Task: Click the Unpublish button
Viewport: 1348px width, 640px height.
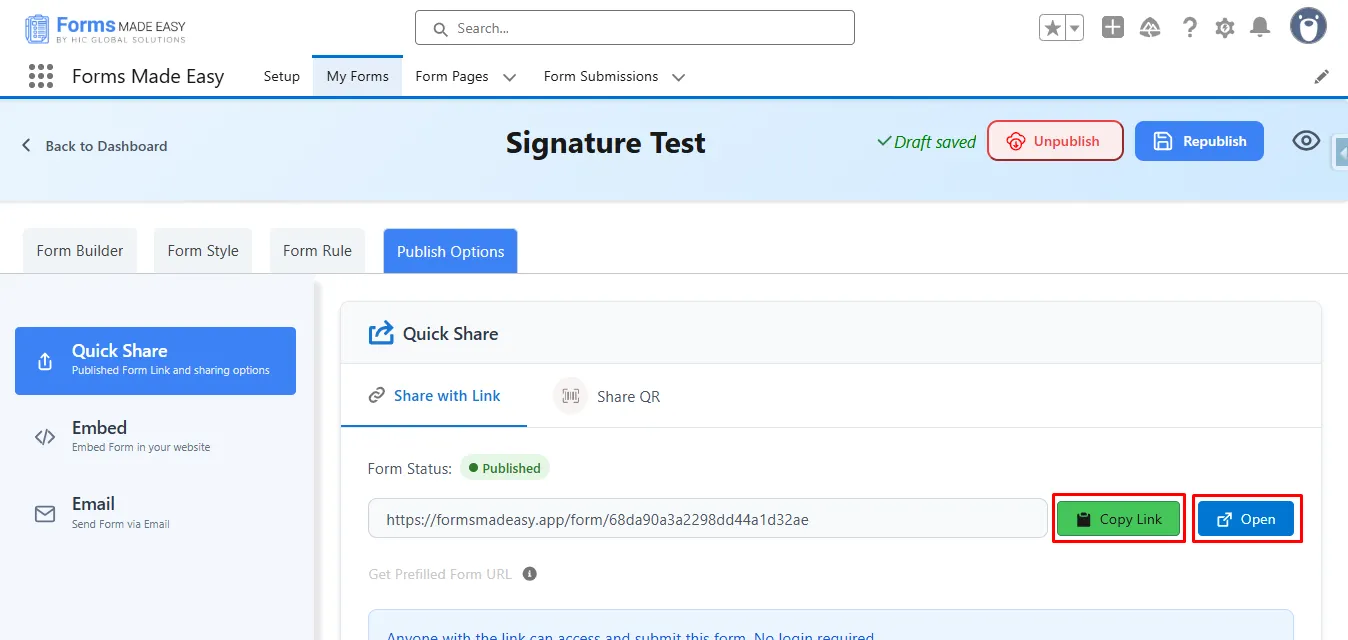Action: [1055, 141]
